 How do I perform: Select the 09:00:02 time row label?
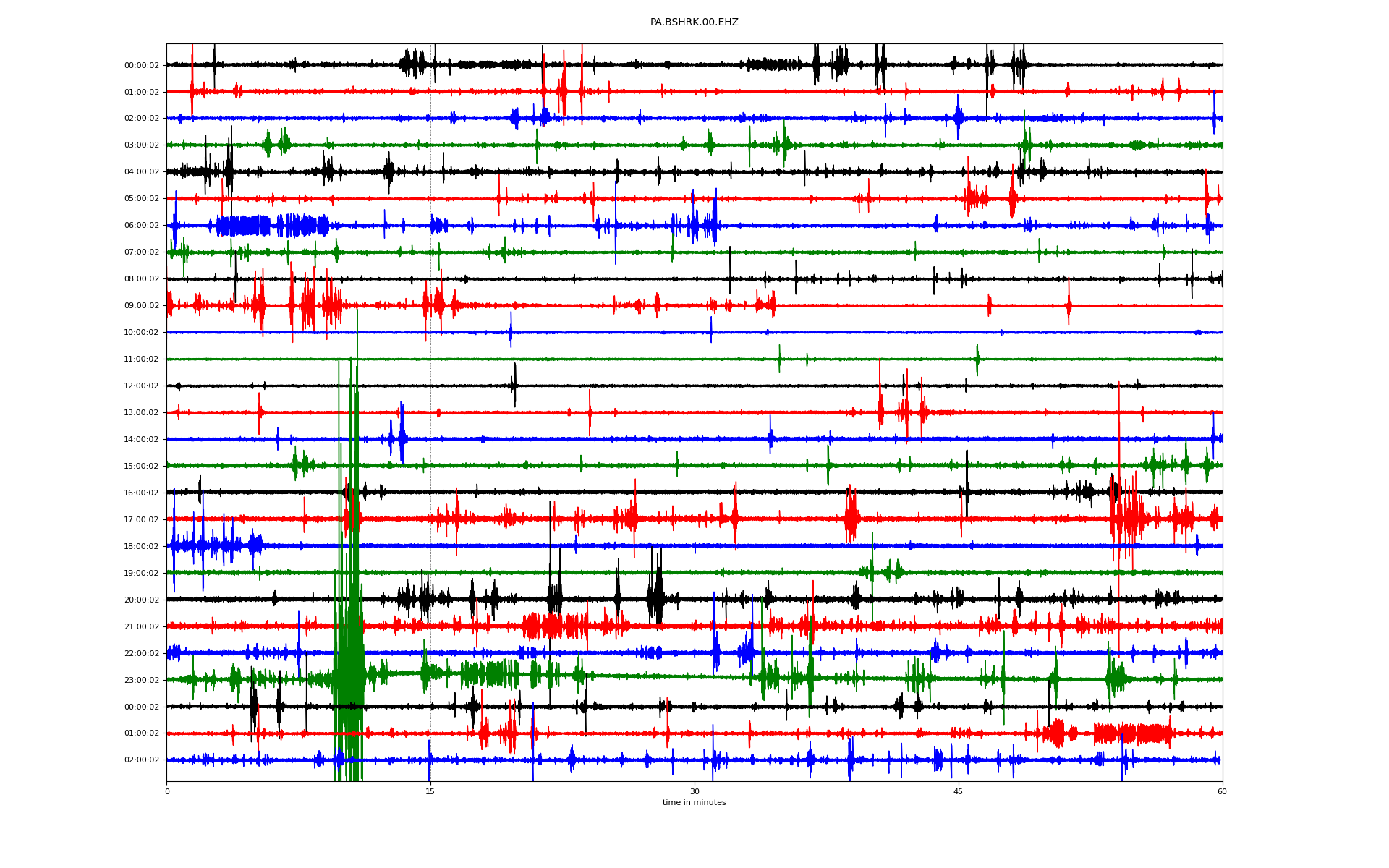pos(142,306)
